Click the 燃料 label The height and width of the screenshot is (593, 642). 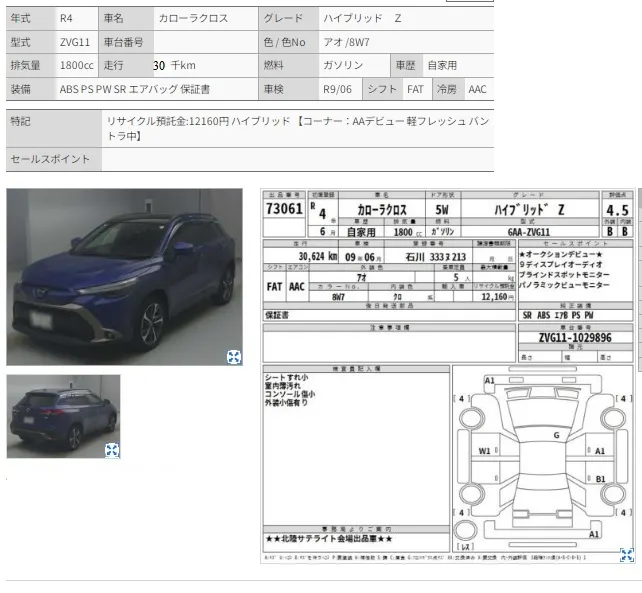coord(274,66)
